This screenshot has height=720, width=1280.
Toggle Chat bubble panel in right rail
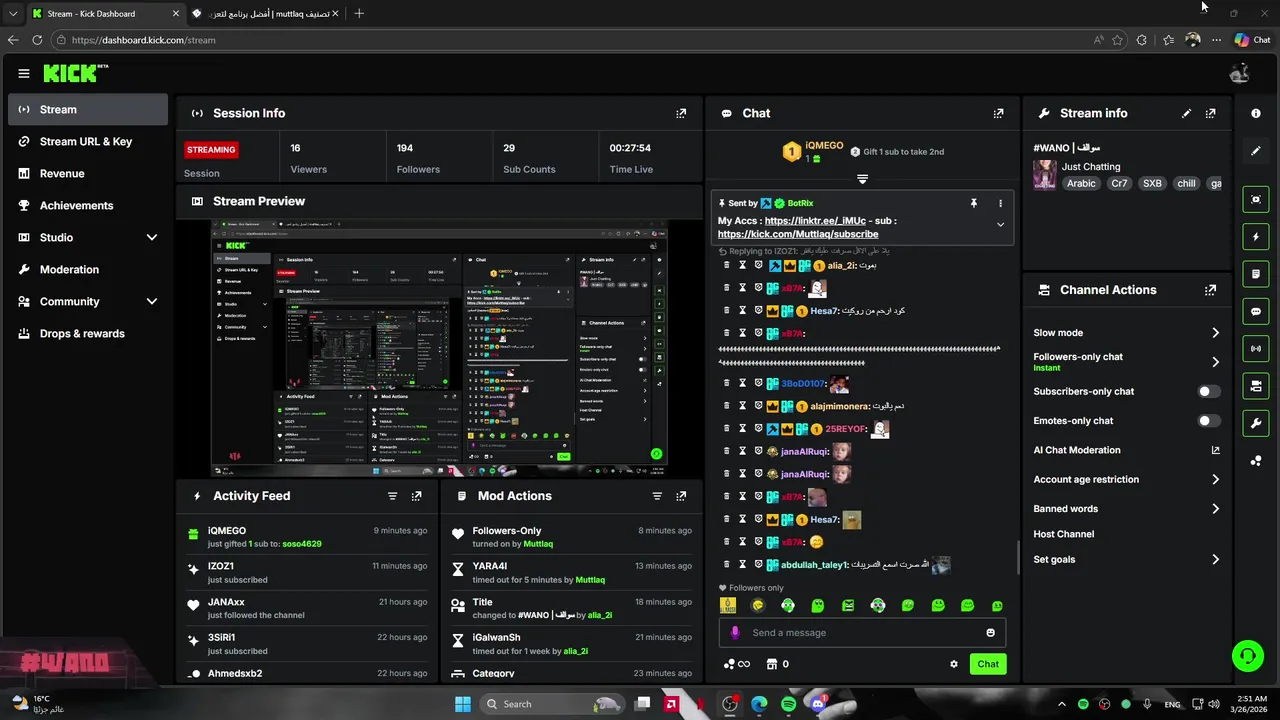[x=1256, y=311]
